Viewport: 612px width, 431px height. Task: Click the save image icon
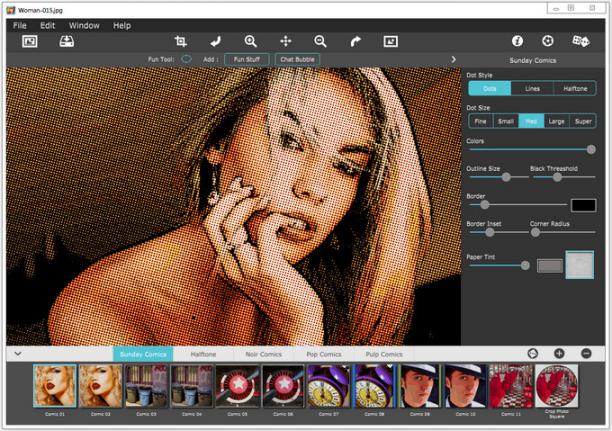tap(67, 41)
